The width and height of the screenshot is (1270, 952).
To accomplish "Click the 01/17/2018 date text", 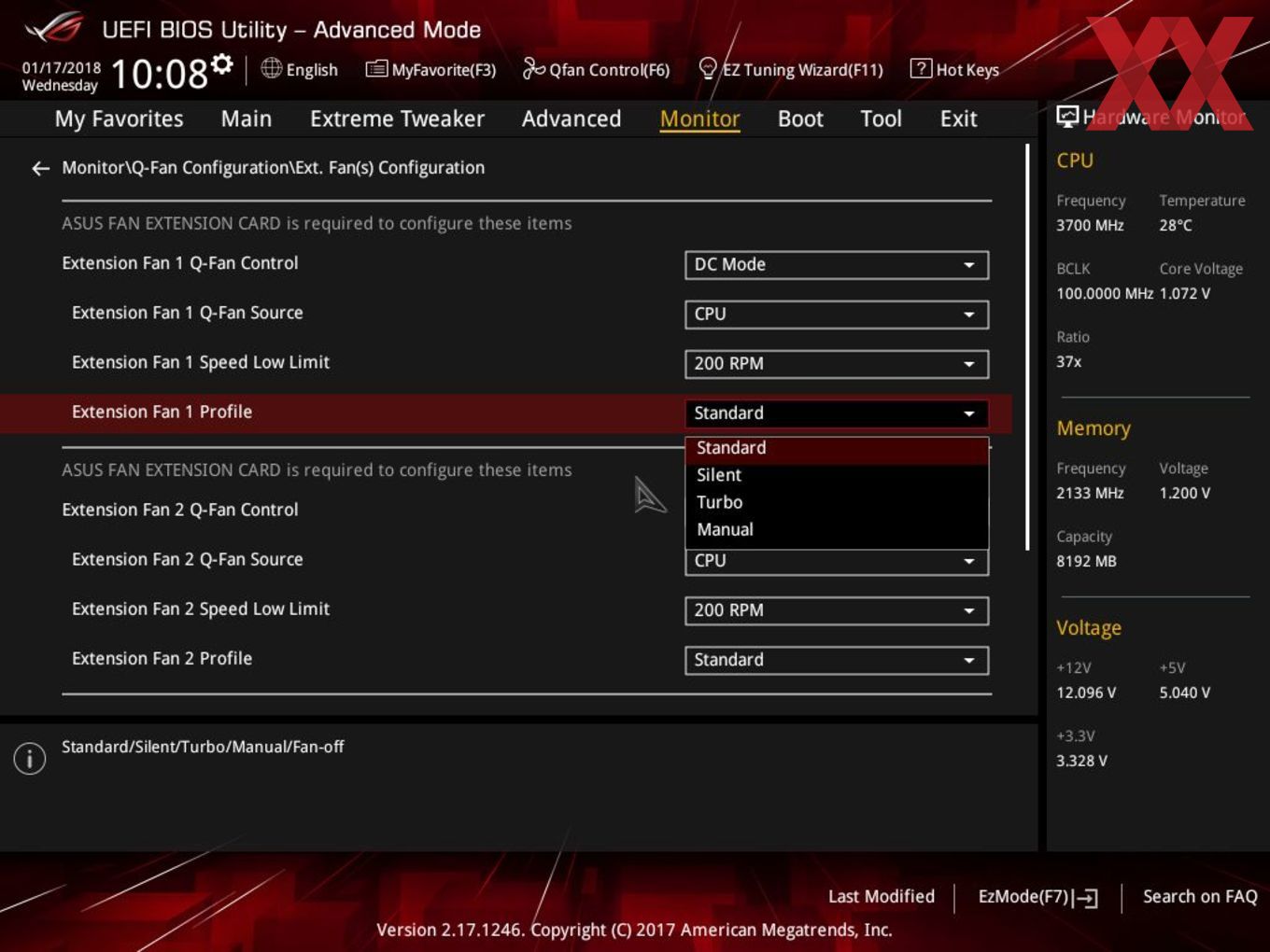I will point(62,68).
